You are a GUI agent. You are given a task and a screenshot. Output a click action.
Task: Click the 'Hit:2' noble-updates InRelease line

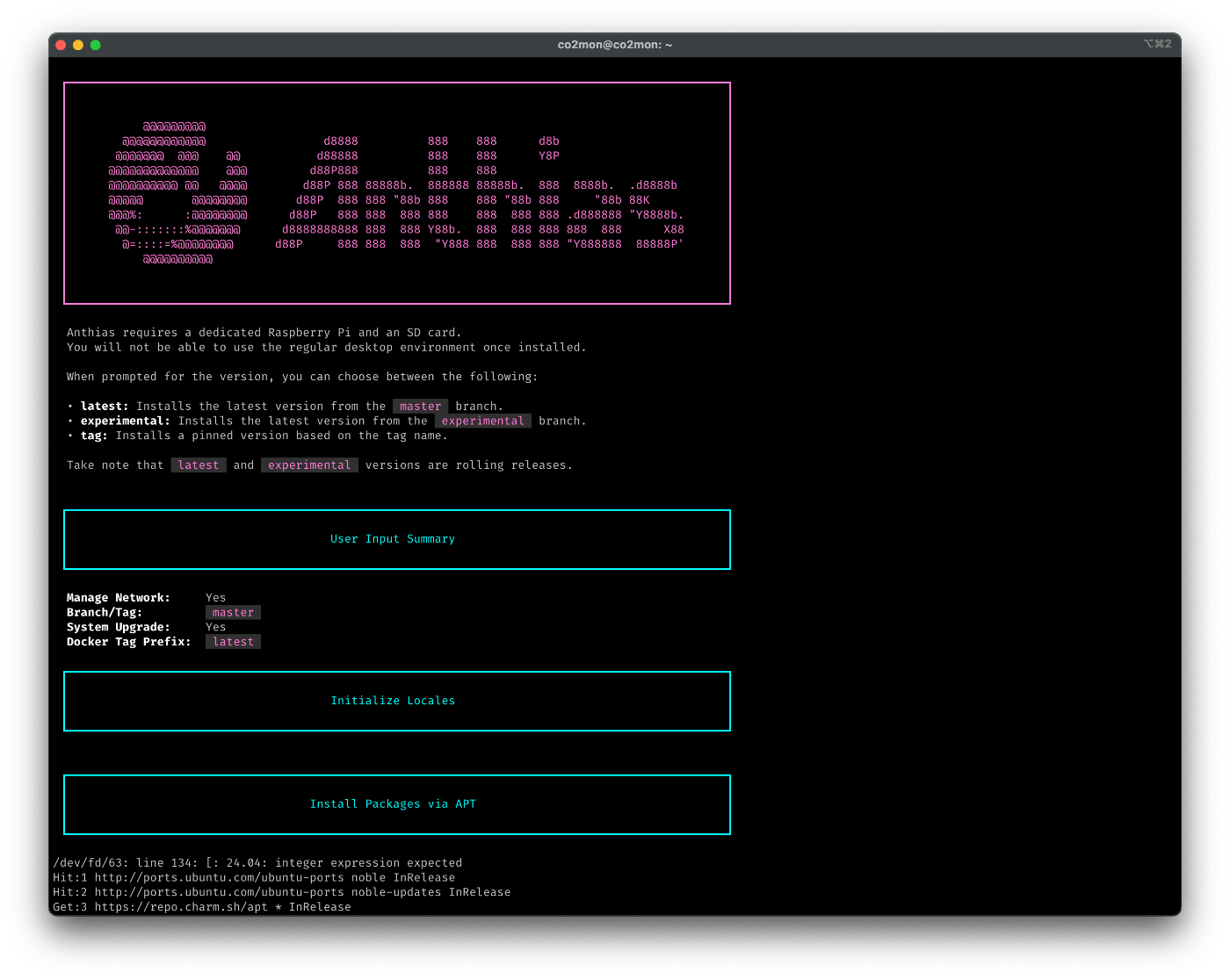282,892
